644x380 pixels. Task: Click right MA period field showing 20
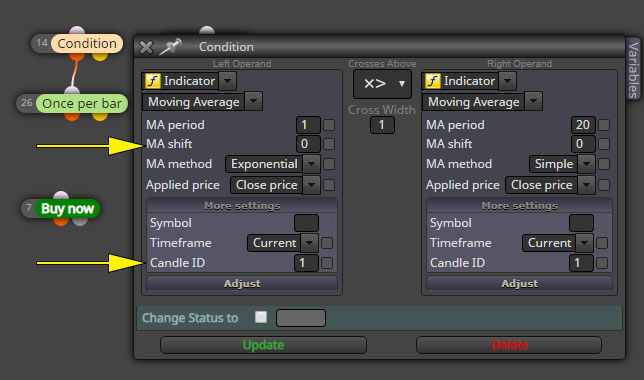click(583, 125)
